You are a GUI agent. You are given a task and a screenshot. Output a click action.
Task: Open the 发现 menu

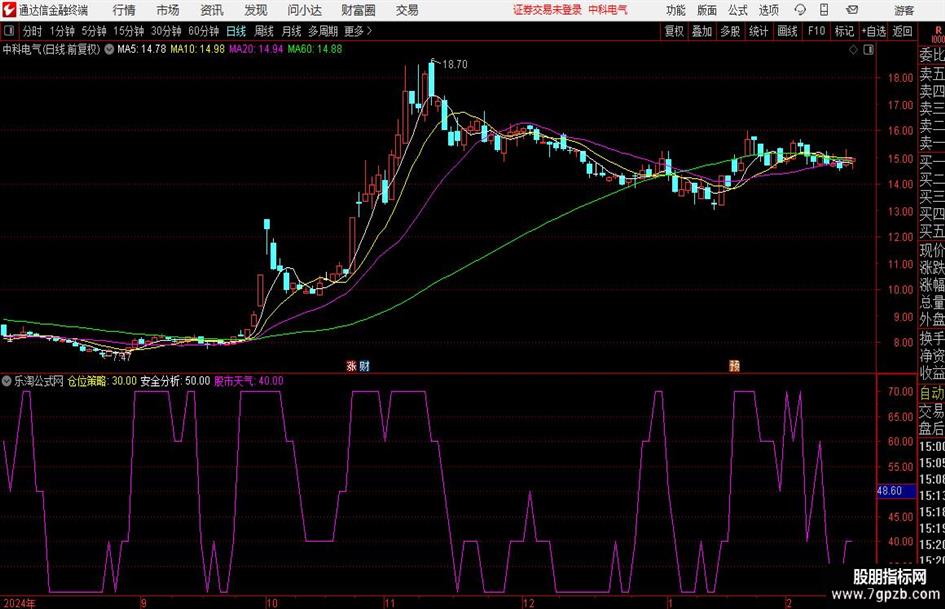point(256,10)
